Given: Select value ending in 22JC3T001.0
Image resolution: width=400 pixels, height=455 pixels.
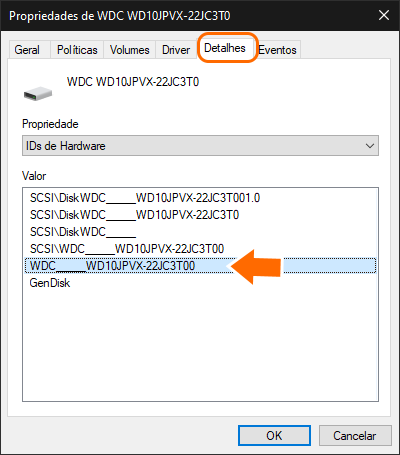Looking at the screenshot, I should pyautogui.click(x=145, y=198).
